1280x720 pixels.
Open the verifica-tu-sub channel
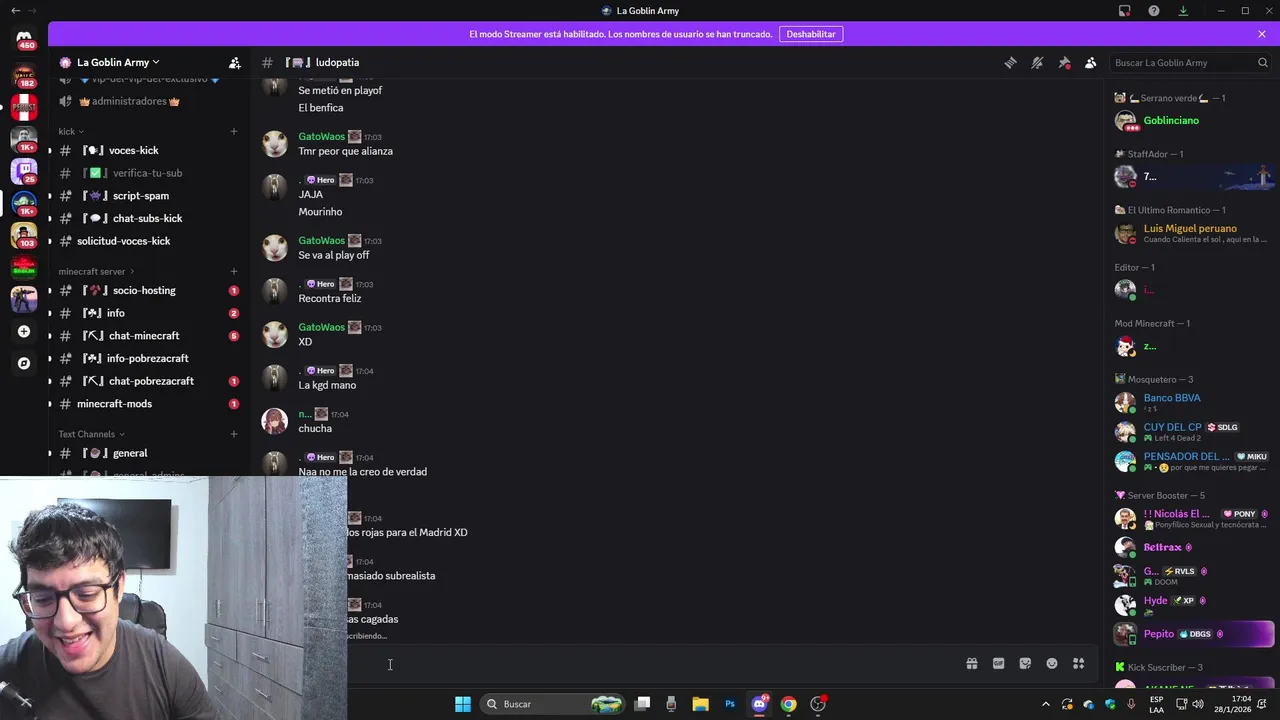(x=148, y=173)
